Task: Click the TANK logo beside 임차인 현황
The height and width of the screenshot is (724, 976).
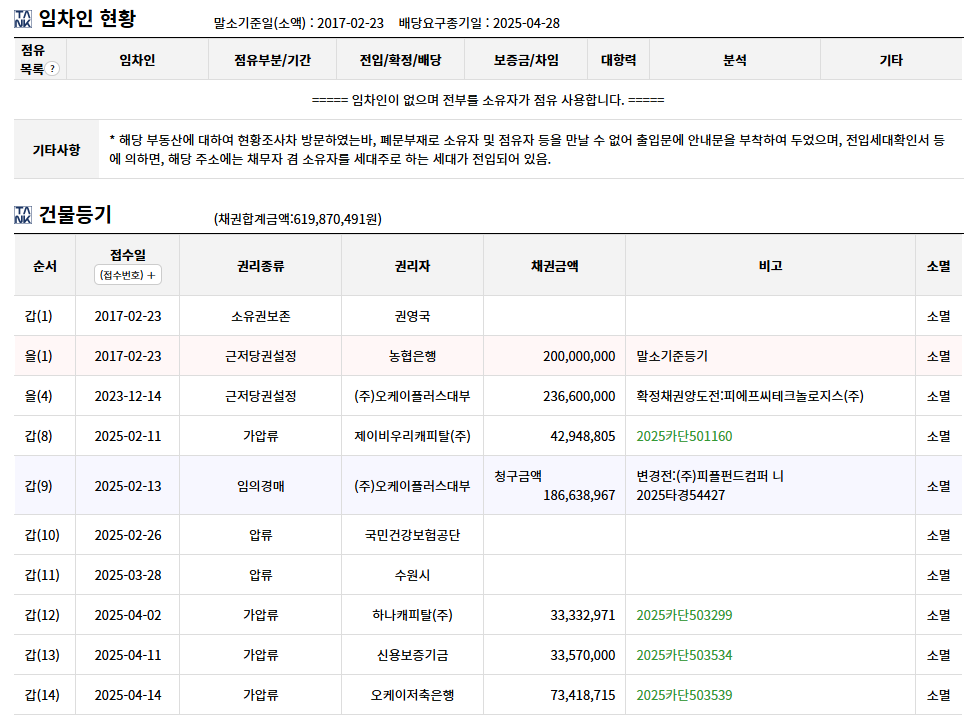Action: pos(22,19)
